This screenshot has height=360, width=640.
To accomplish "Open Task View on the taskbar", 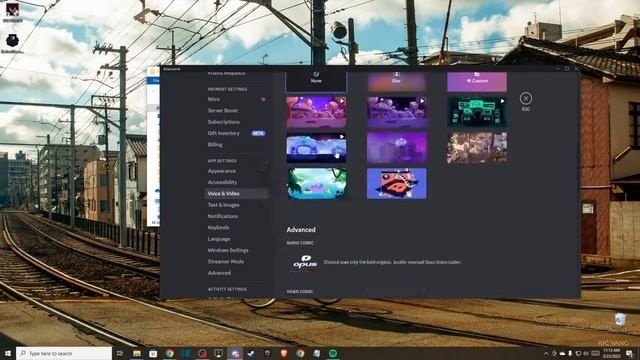I will click(x=120, y=353).
